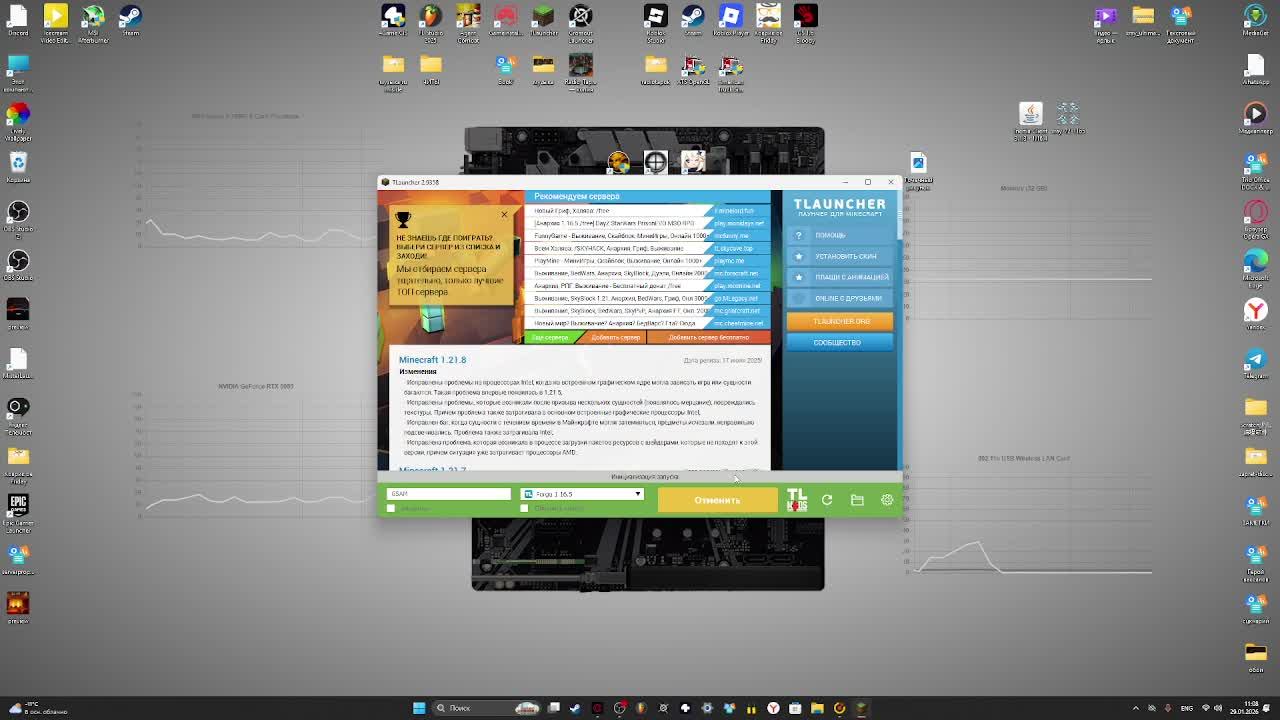This screenshot has height=720, width=1280.
Task: Click the yellow Отменить button
Action: (x=717, y=500)
